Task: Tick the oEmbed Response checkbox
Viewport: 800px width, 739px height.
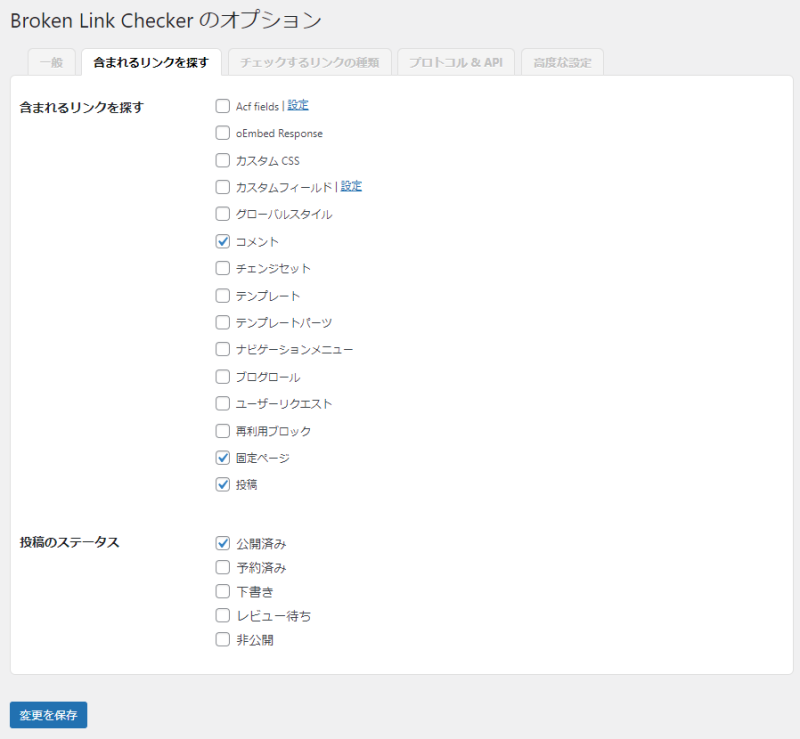Action: (222, 133)
